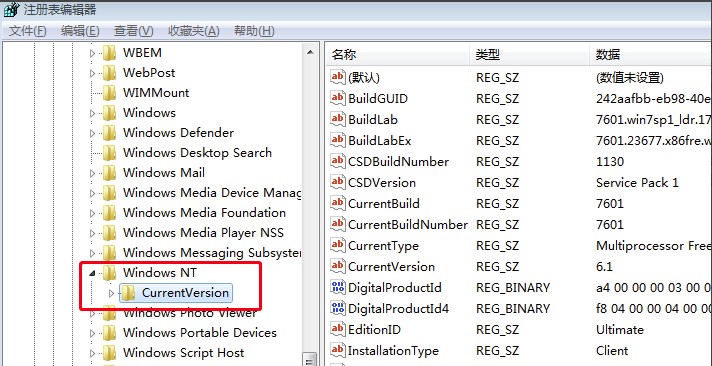
Task: Click the 6.1 data cell
Action: (604, 267)
